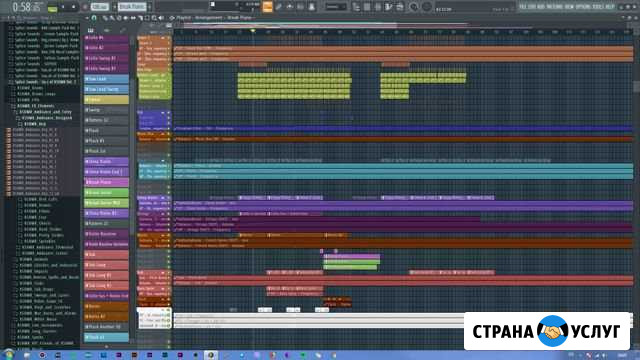Toggle the 0:58 time display format

coord(21,7)
